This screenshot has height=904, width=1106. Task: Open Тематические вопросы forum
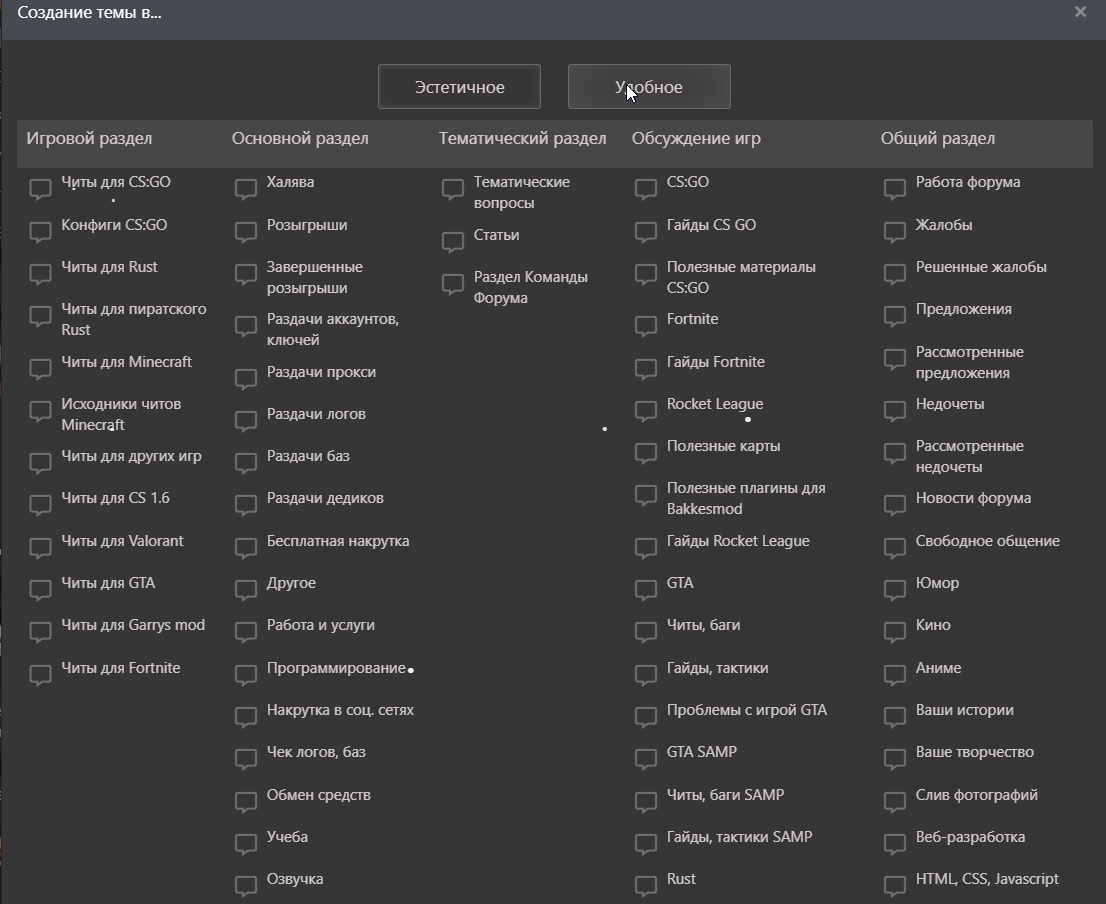[x=522, y=192]
